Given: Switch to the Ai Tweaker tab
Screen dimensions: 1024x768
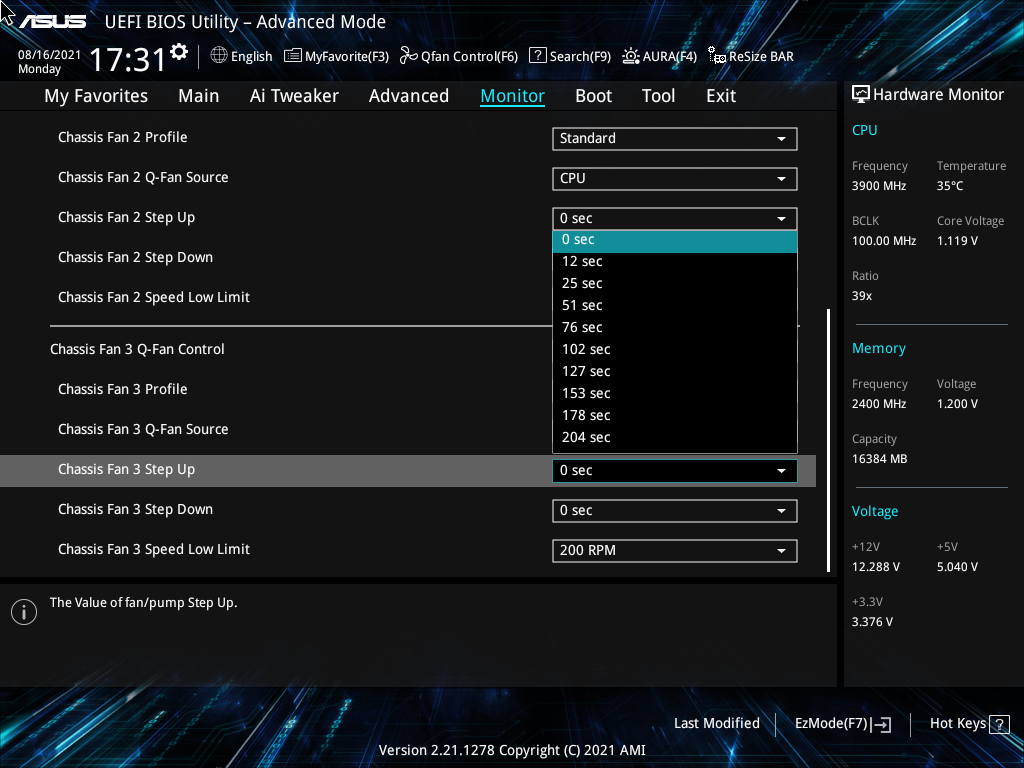Looking at the screenshot, I should [294, 96].
